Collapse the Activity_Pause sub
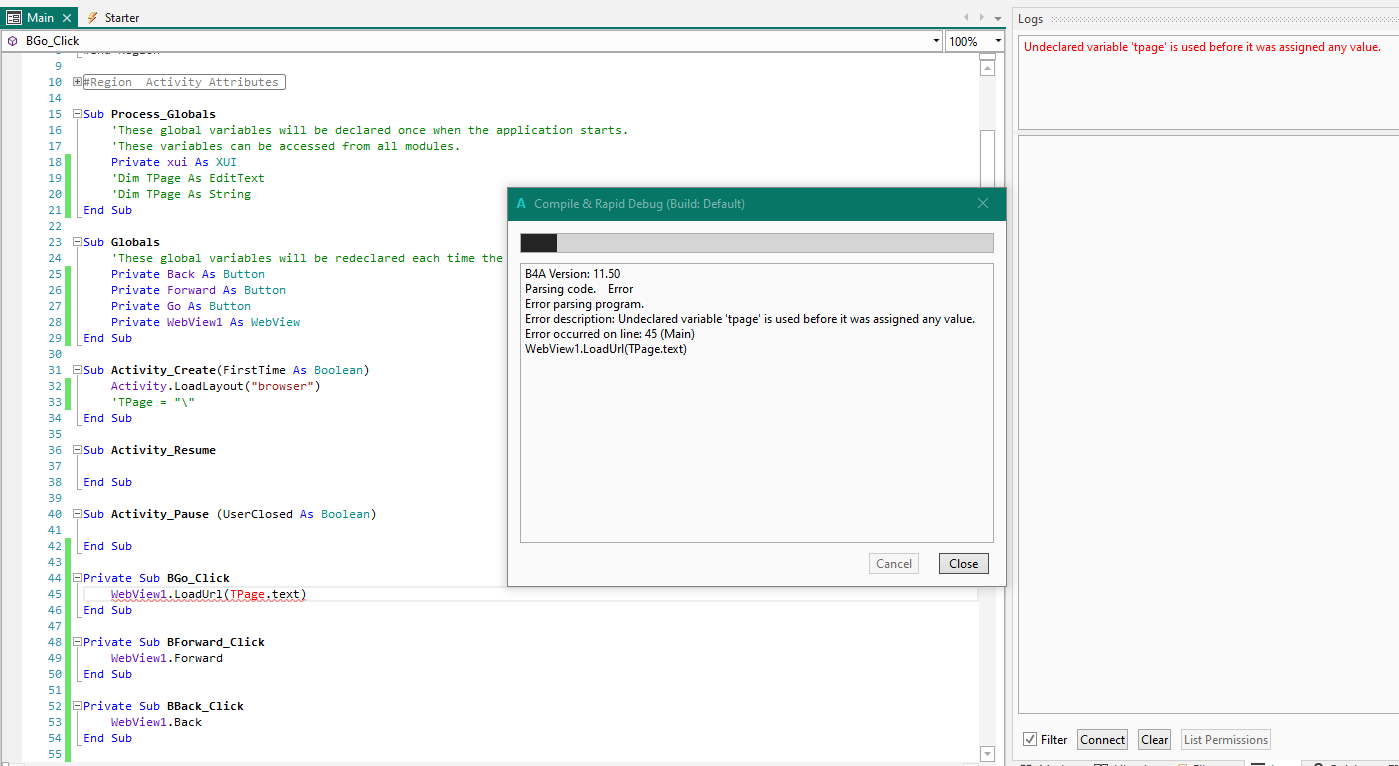The height and width of the screenshot is (766, 1399). point(77,514)
